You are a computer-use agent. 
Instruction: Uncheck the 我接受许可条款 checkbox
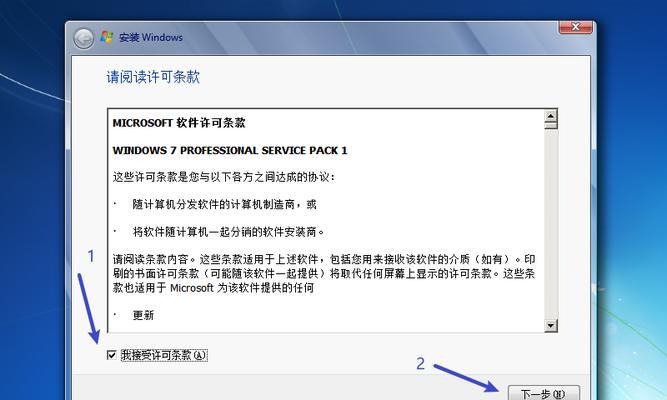pos(111,355)
